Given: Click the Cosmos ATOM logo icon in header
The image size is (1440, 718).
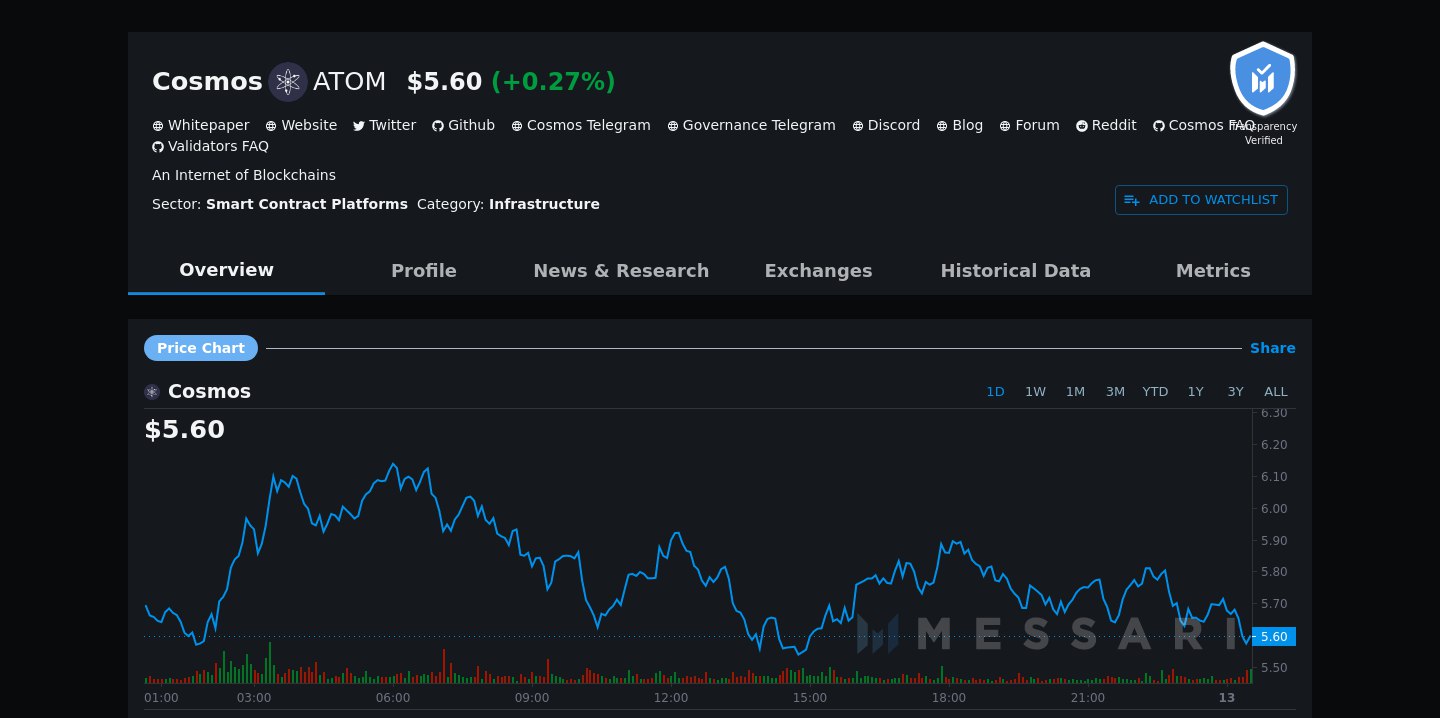Looking at the screenshot, I should (288, 82).
